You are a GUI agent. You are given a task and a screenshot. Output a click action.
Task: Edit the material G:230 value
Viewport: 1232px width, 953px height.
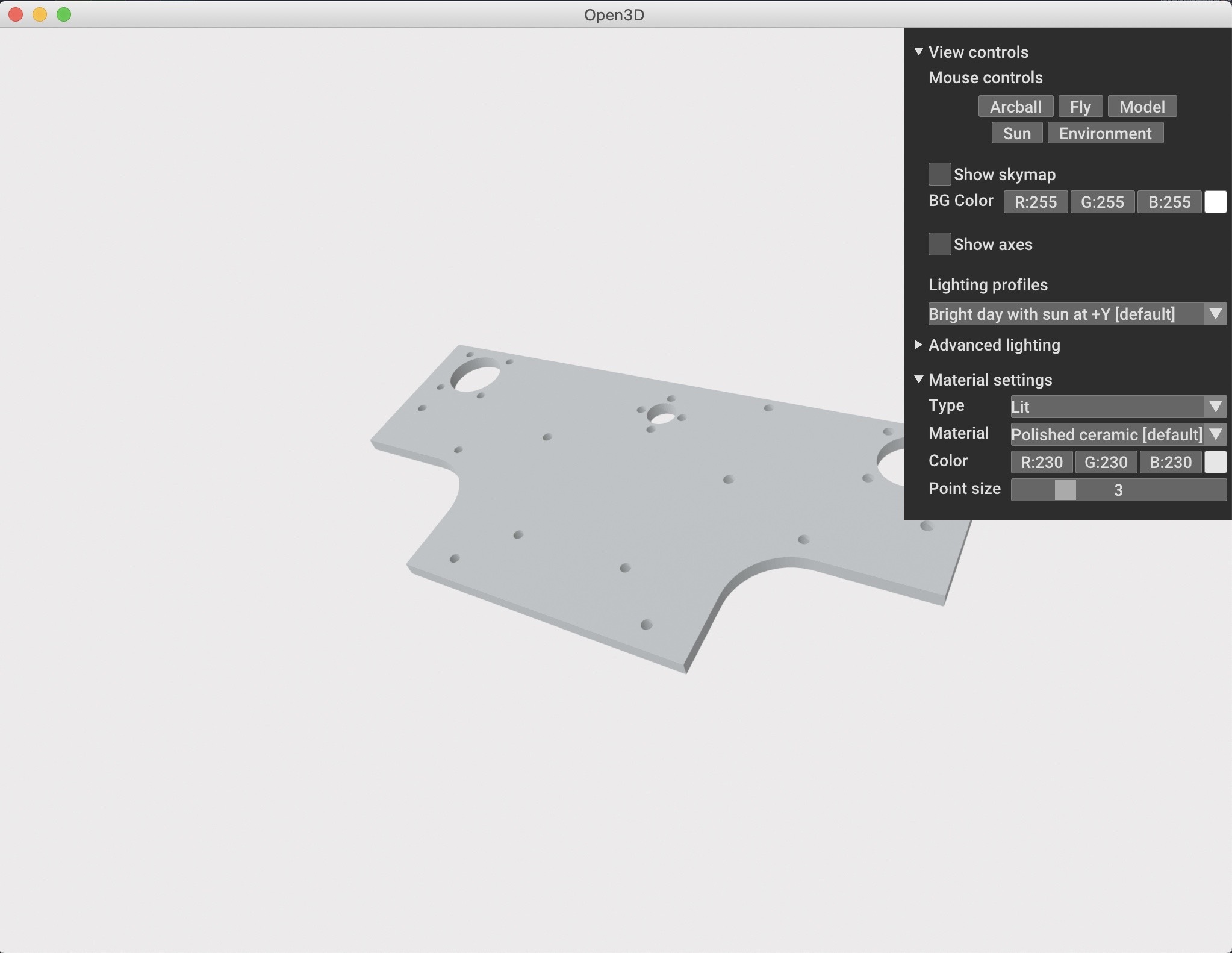point(1106,462)
